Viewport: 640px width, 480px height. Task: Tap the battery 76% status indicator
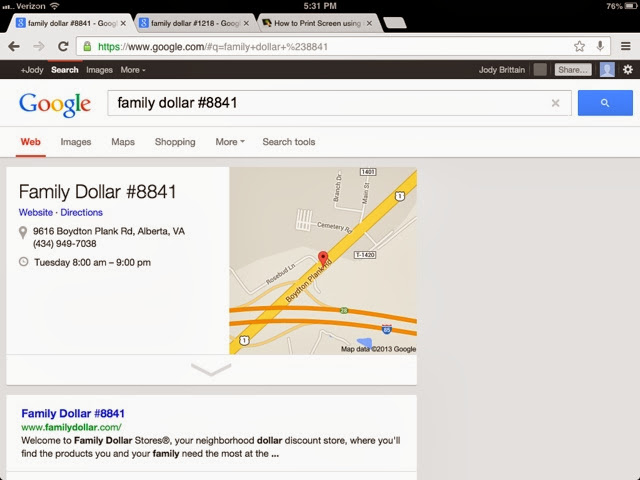point(620,6)
